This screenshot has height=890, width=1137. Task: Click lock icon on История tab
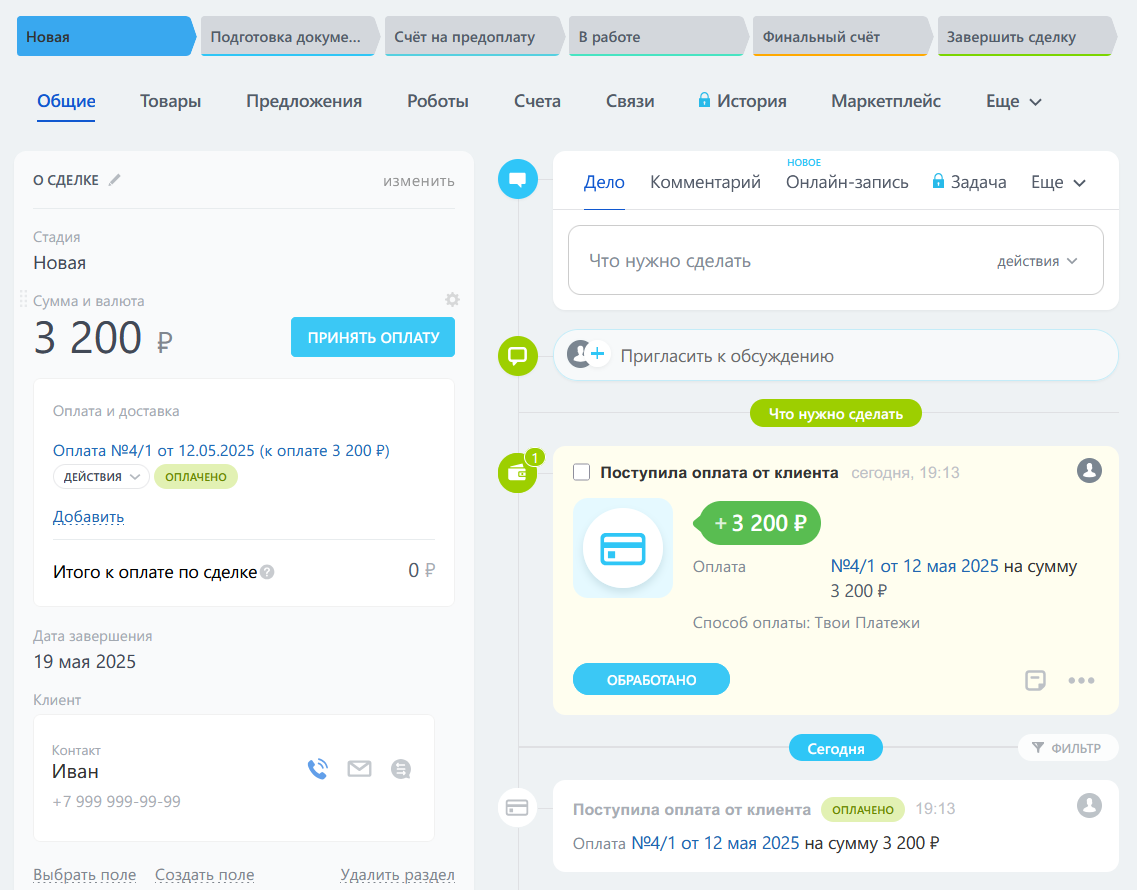coord(704,100)
